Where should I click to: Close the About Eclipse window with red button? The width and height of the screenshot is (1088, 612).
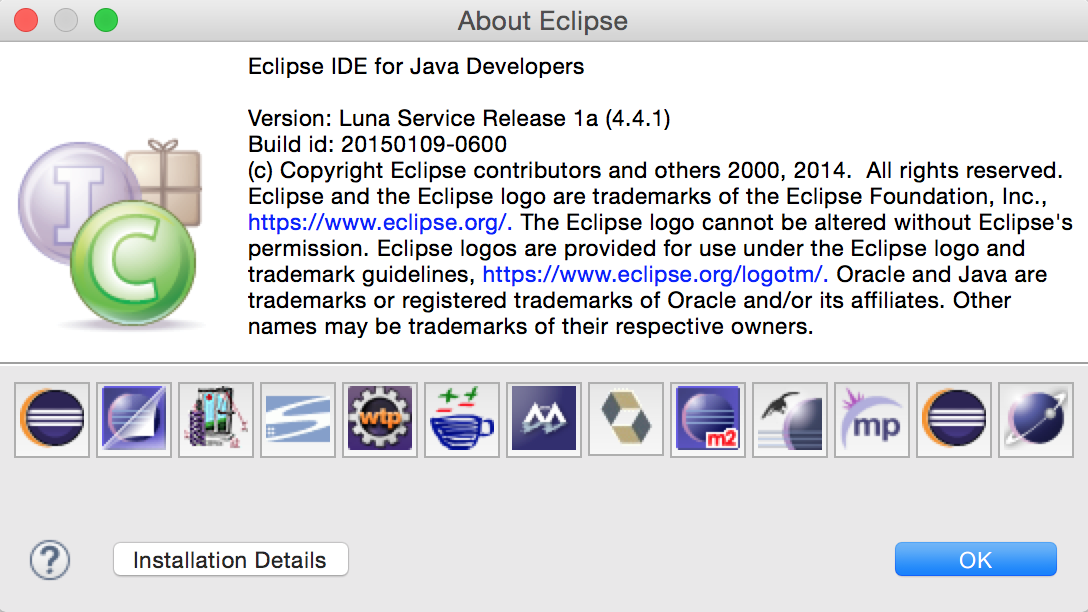(25, 20)
